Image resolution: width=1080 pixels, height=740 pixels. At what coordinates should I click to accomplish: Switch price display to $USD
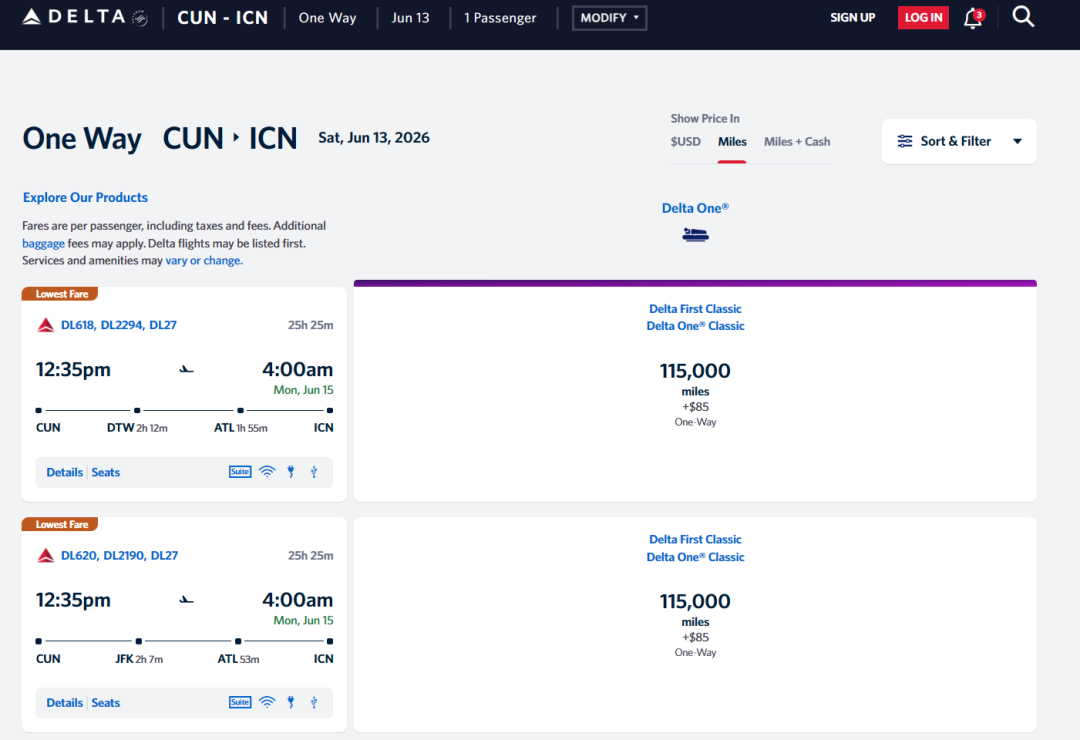pyautogui.click(x=685, y=141)
